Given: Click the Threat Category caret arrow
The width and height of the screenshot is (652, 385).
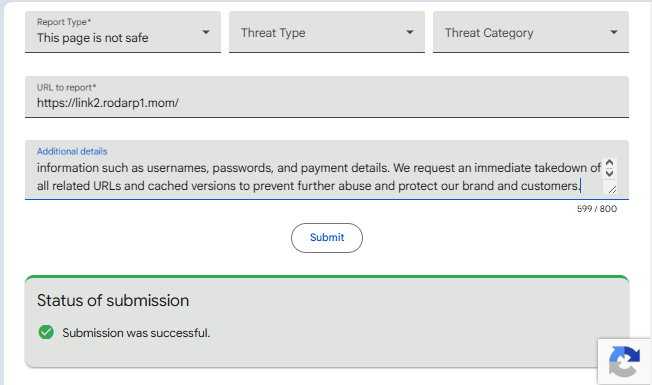Looking at the screenshot, I should [614, 32].
